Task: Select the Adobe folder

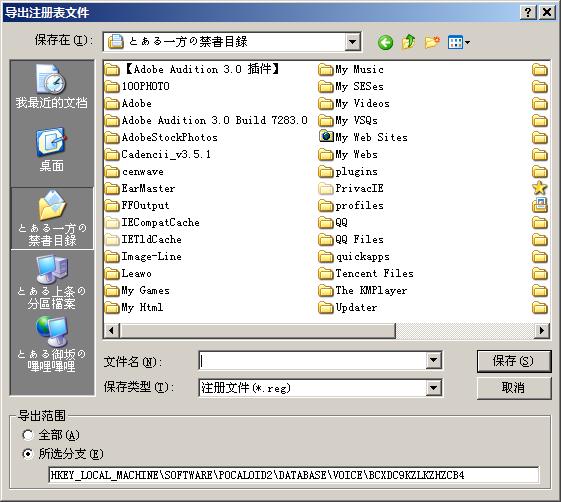Action: [128, 103]
